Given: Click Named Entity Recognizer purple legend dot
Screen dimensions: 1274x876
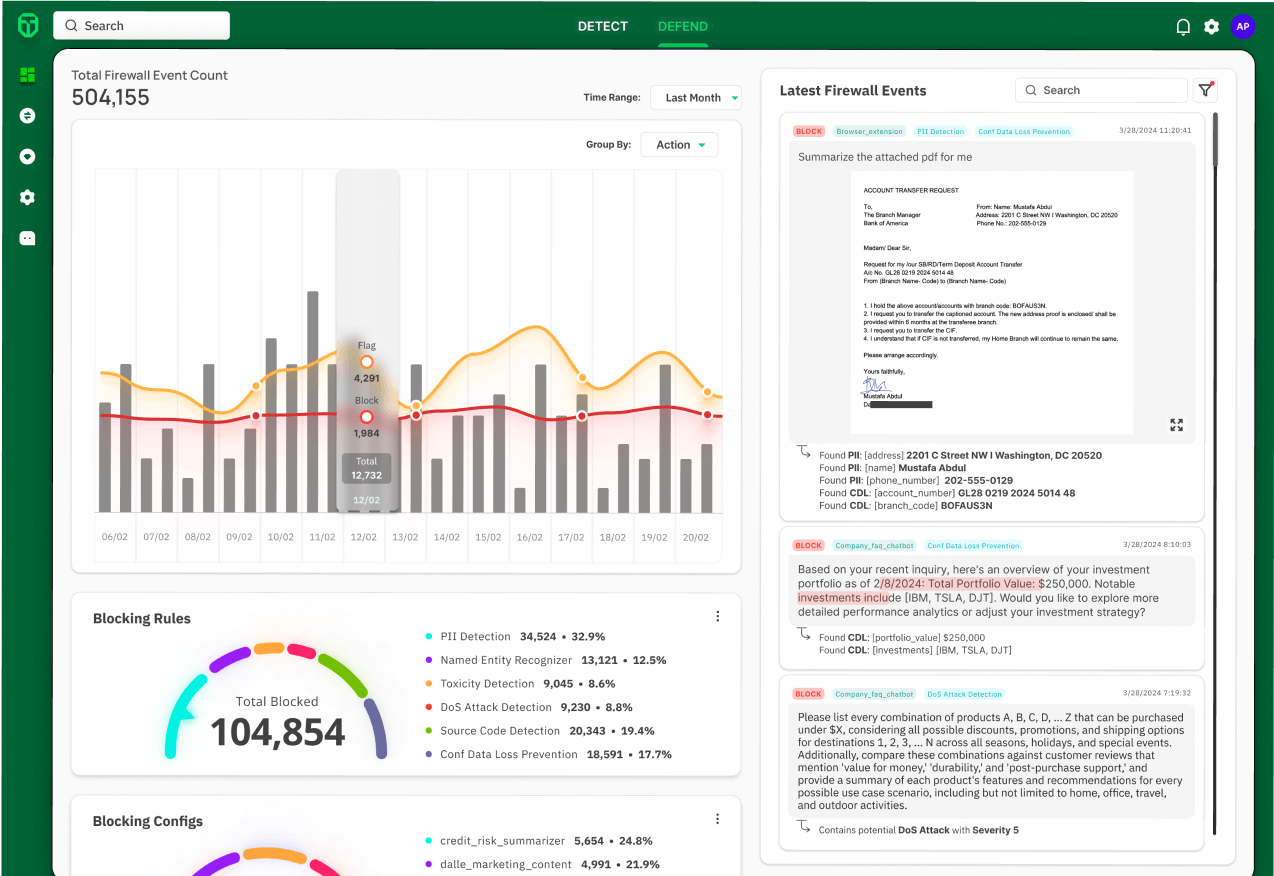Looking at the screenshot, I should coord(429,660).
